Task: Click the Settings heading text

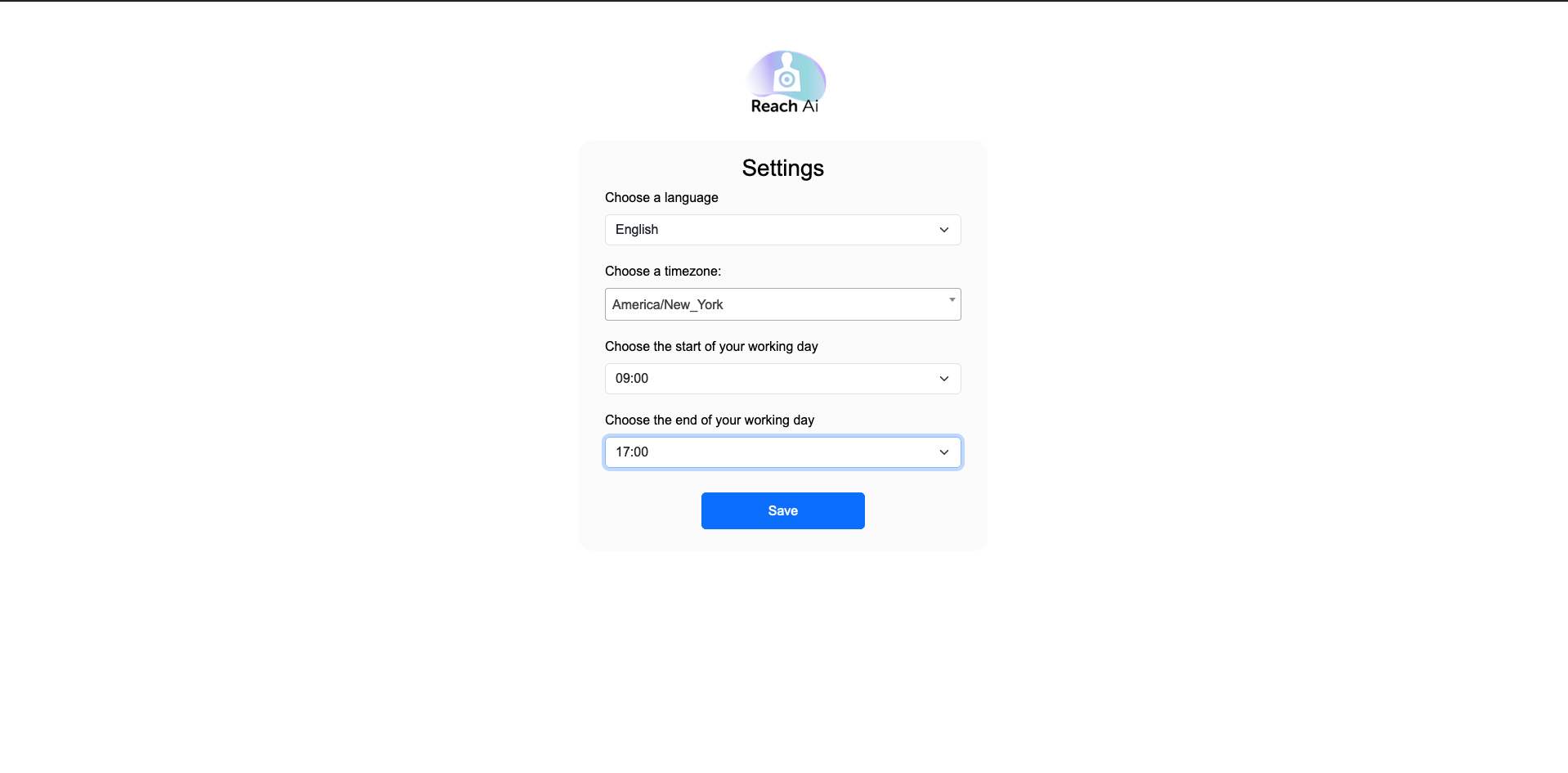Action: pyautogui.click(x=782, y=168)
